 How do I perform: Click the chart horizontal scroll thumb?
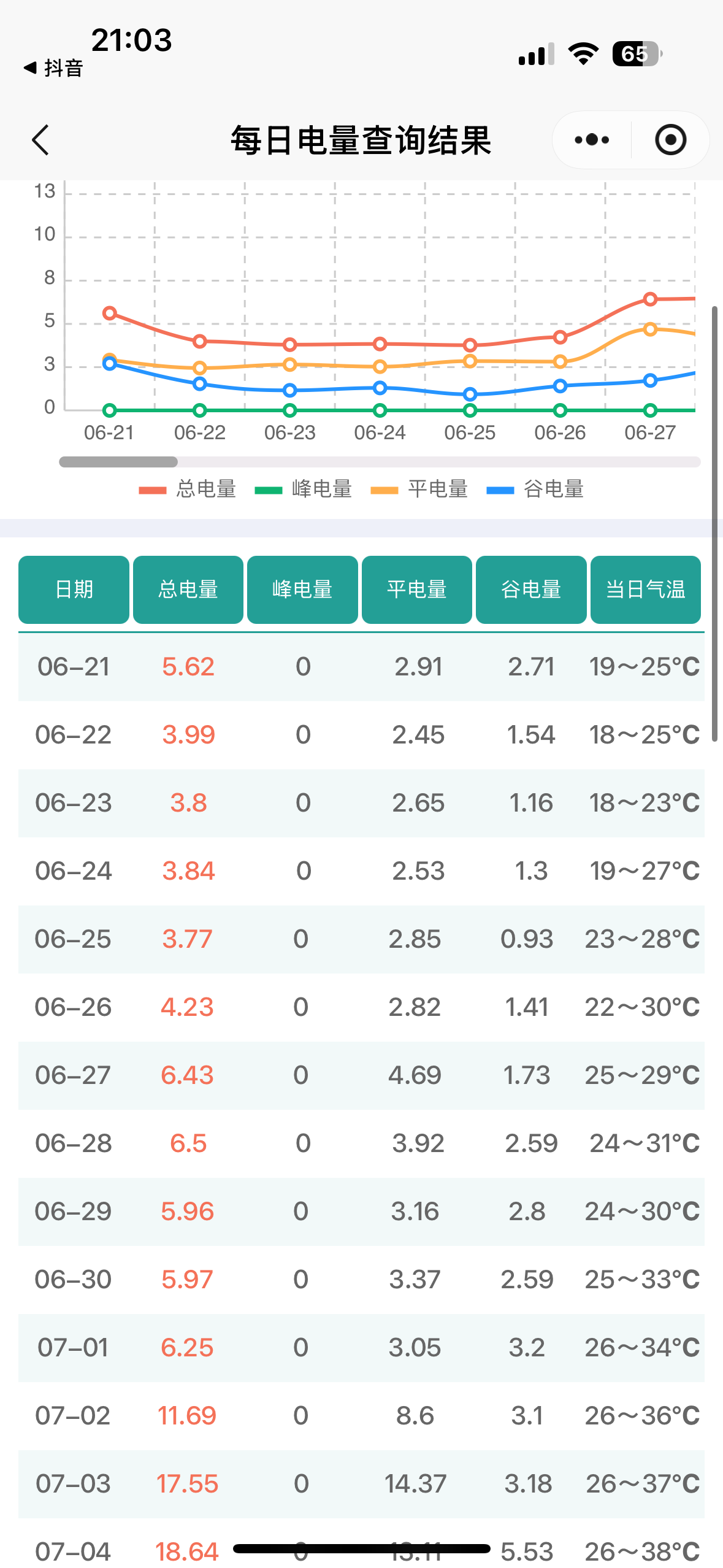coord(118,462)
